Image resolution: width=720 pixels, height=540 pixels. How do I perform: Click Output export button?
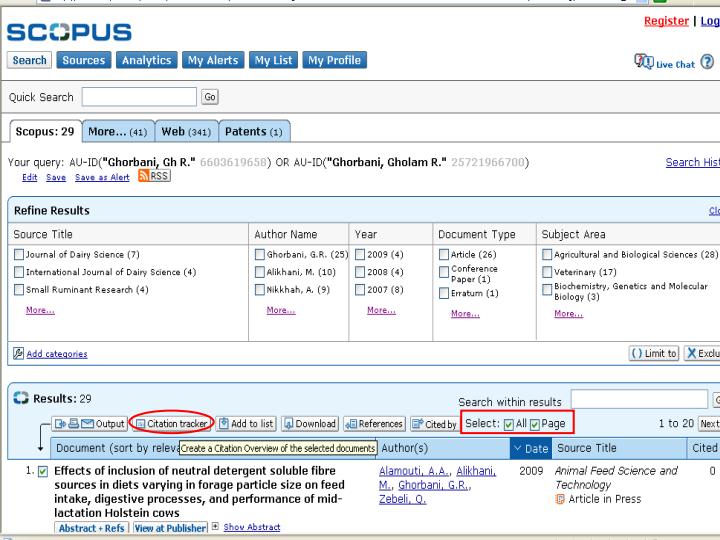tap(90, 423)
